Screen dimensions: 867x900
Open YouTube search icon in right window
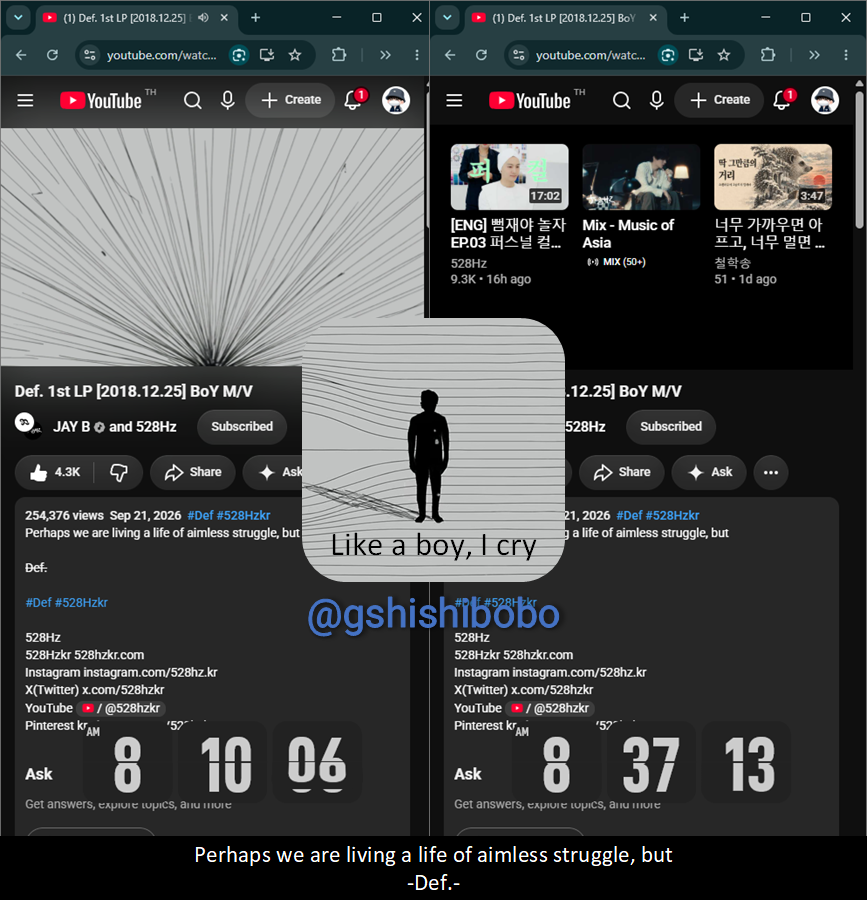click(x=621, y=100)
